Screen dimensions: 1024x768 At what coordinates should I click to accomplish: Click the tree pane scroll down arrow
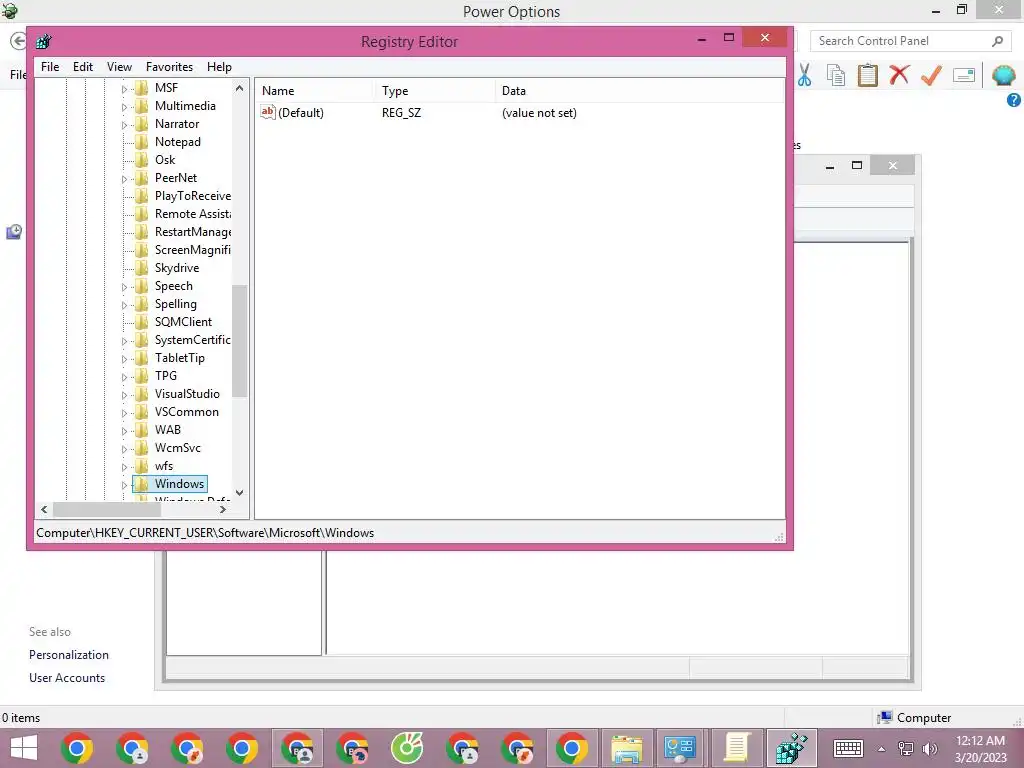click(240, 493)
